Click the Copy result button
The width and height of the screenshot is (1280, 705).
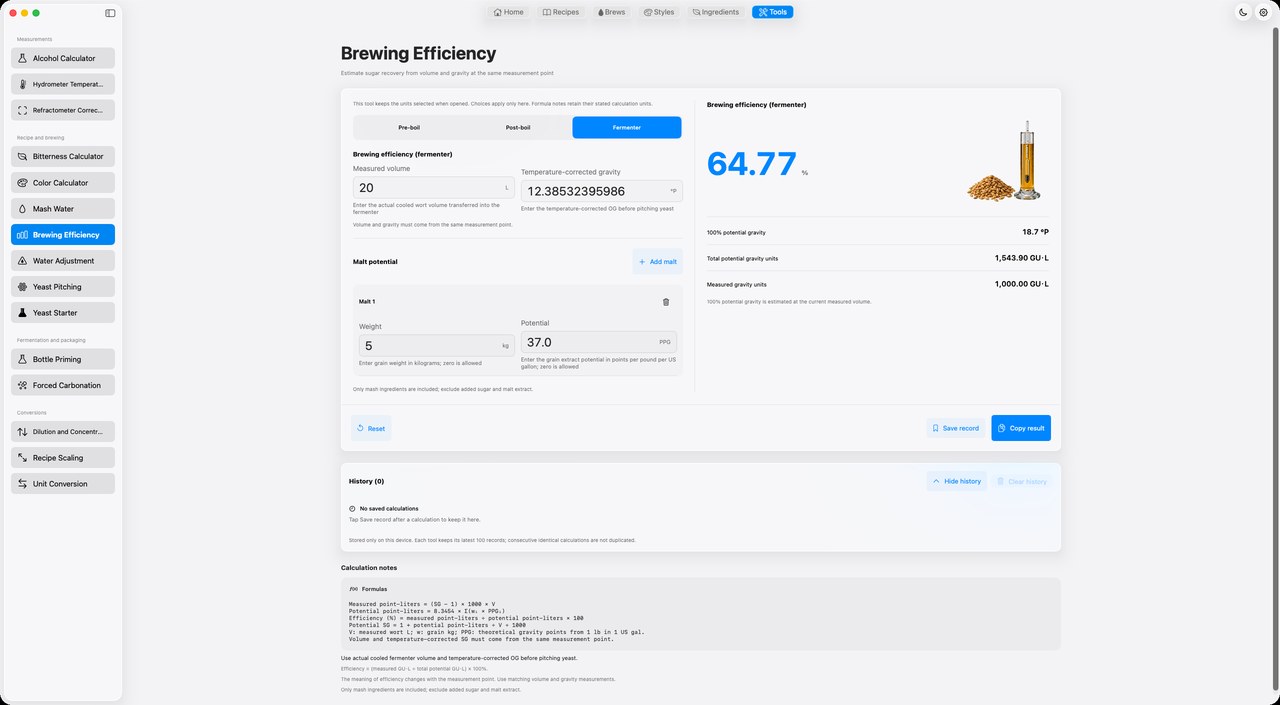(1021, 428)
